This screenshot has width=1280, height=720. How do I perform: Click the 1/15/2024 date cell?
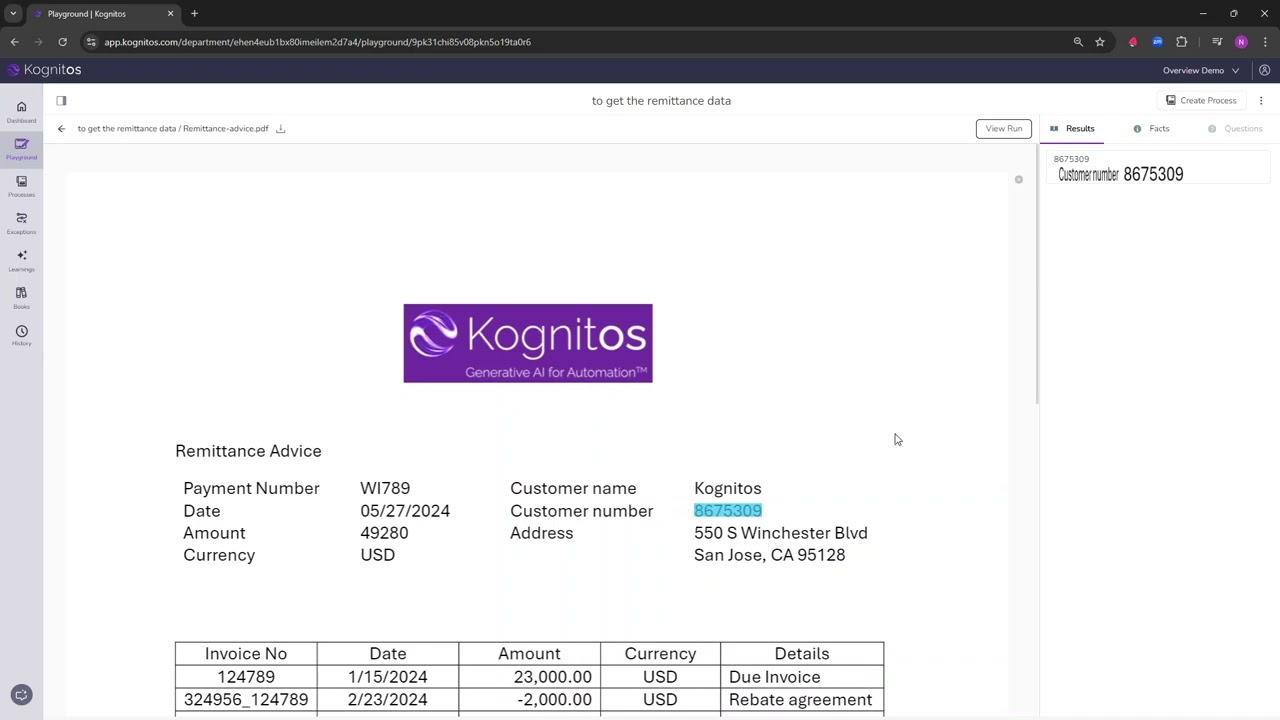click(x=388, y=677)
